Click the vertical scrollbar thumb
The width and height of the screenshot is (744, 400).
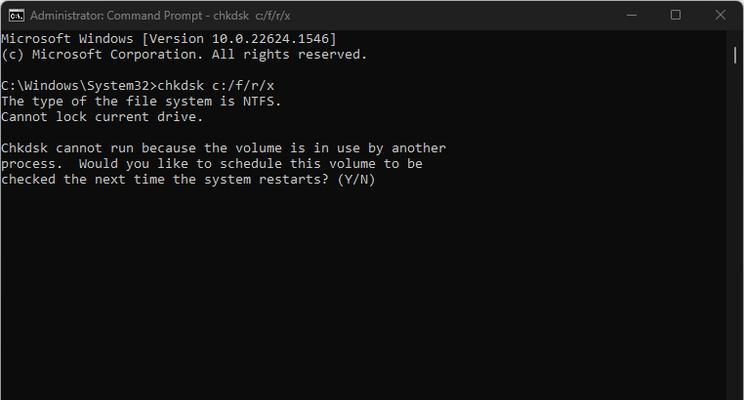coord(735,56)
